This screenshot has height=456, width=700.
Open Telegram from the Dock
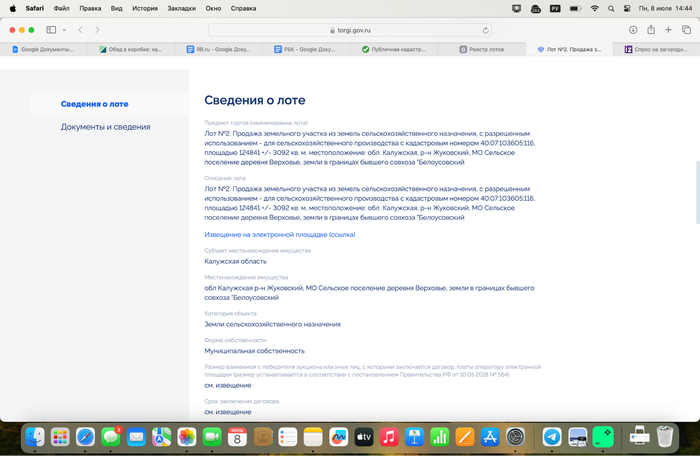click(551, 437)
